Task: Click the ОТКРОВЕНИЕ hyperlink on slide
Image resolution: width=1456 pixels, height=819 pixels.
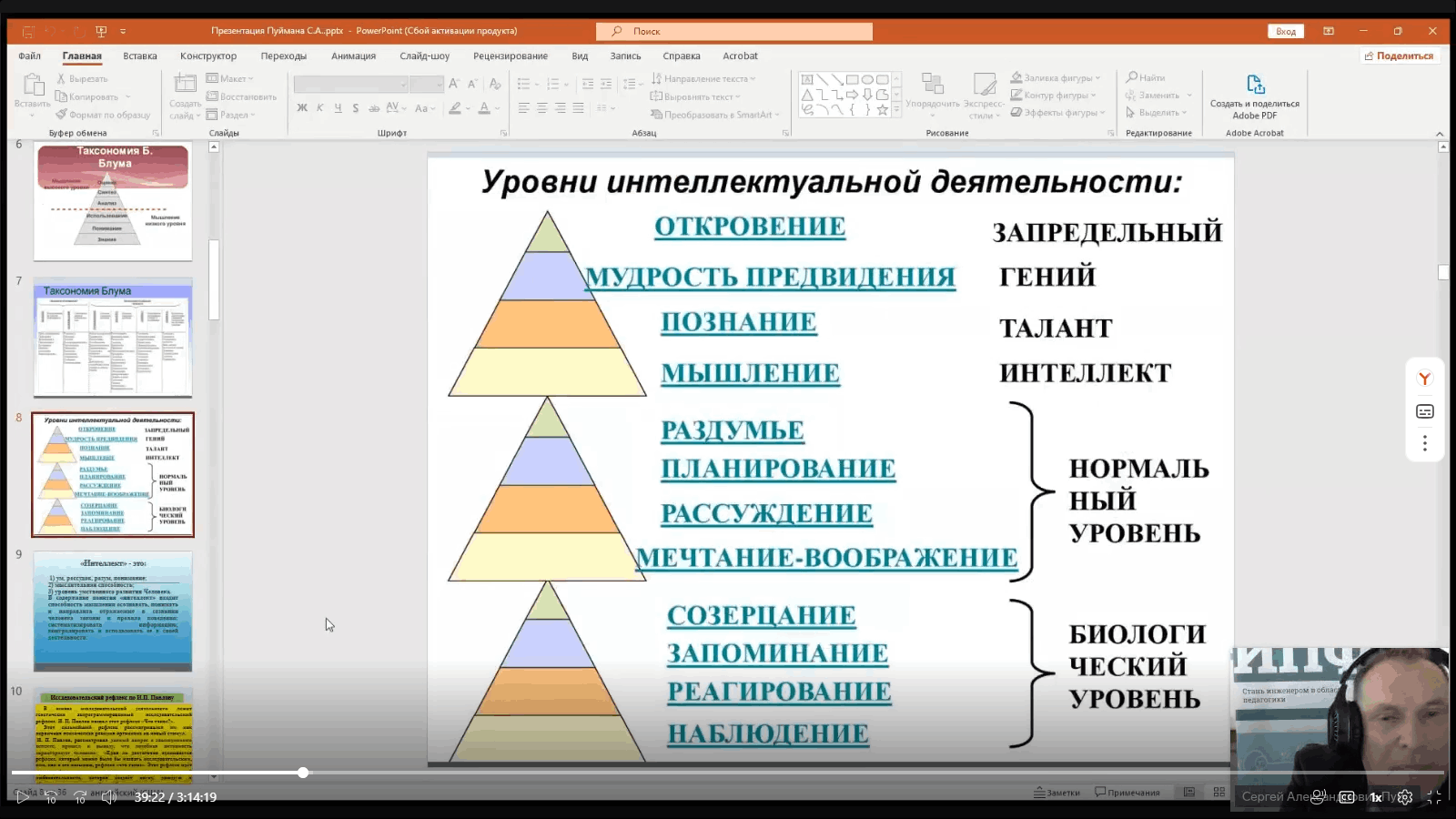Action: click(750, 227)
